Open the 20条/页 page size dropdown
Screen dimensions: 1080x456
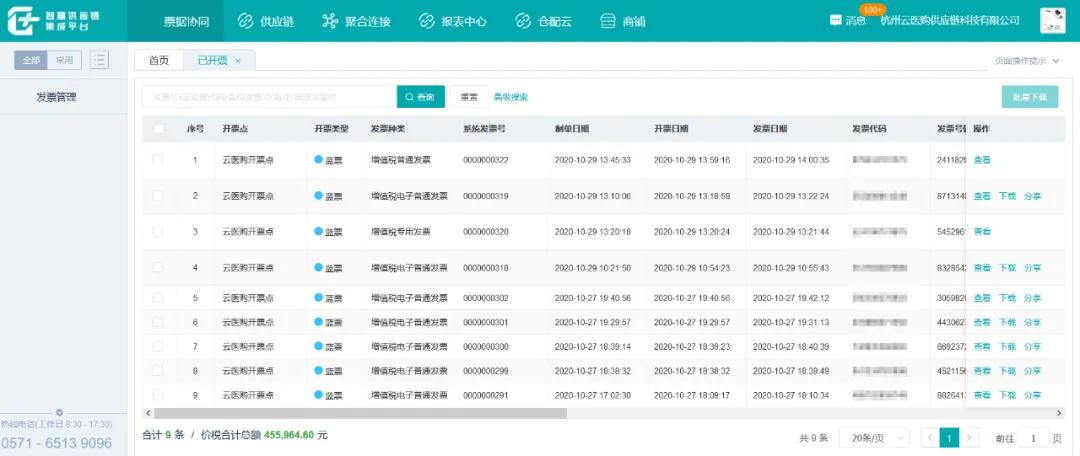[875, 438]
